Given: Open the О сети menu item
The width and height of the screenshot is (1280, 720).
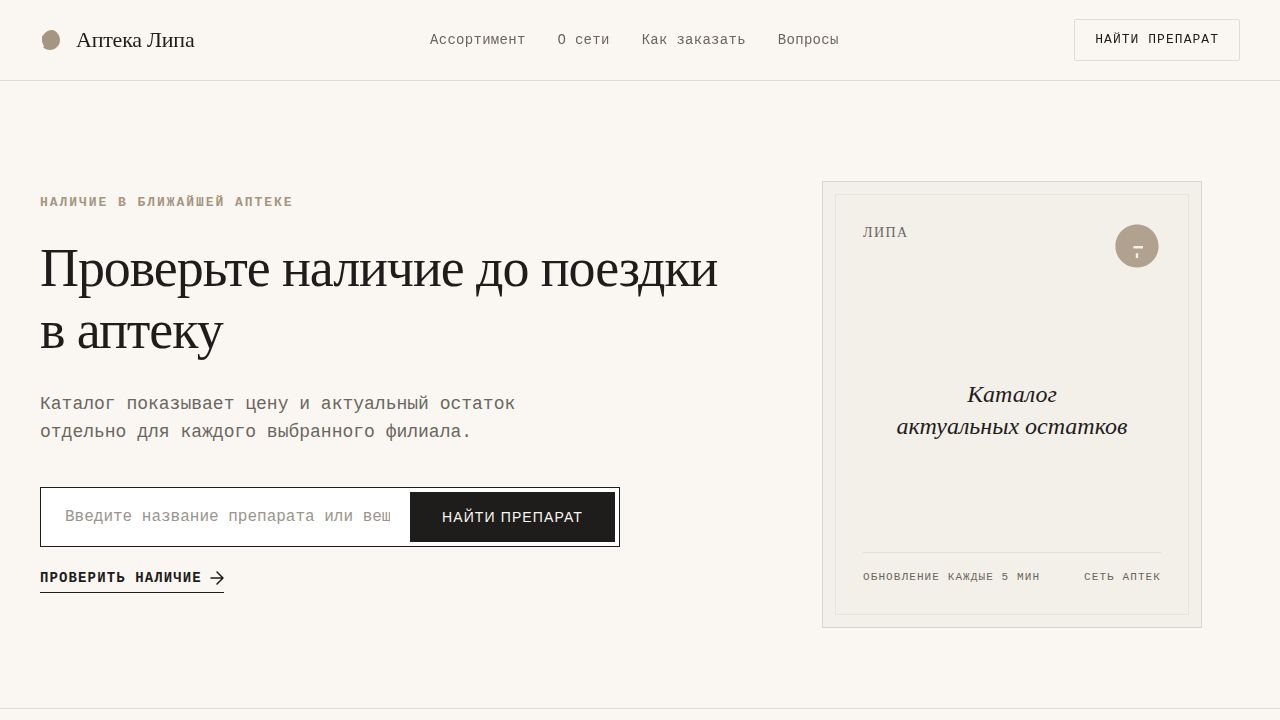Looking at the screenshot, I should [x=583, y=40].
